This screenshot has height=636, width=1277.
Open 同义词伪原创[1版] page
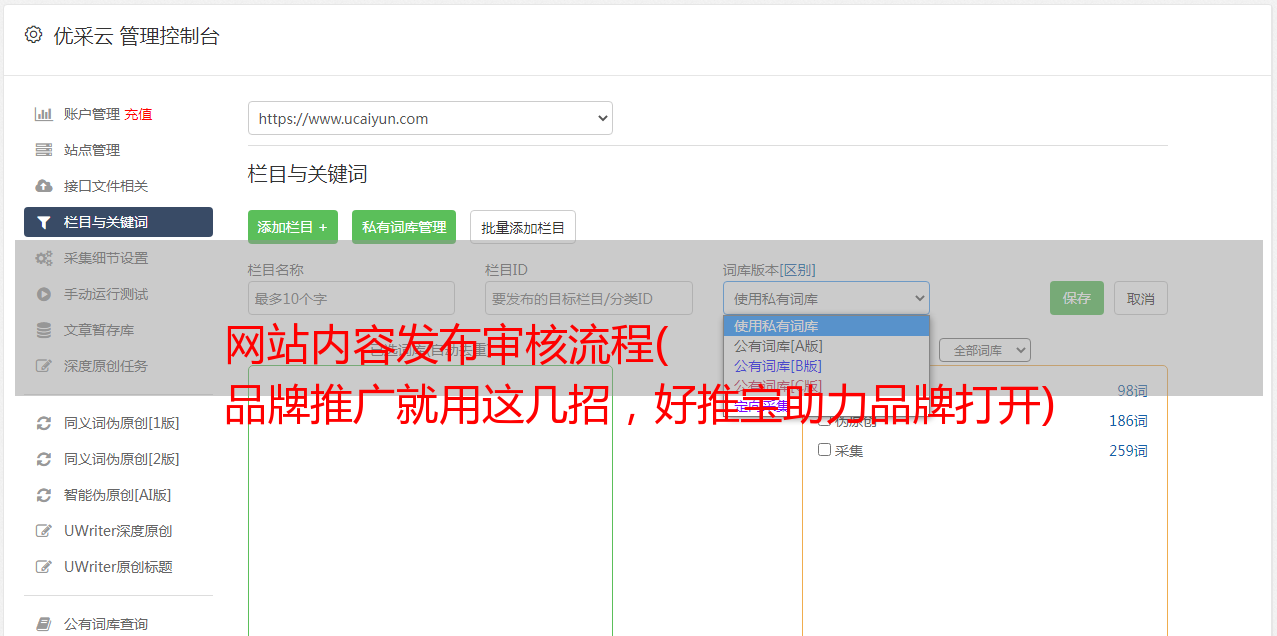click(x=122, y=423)
